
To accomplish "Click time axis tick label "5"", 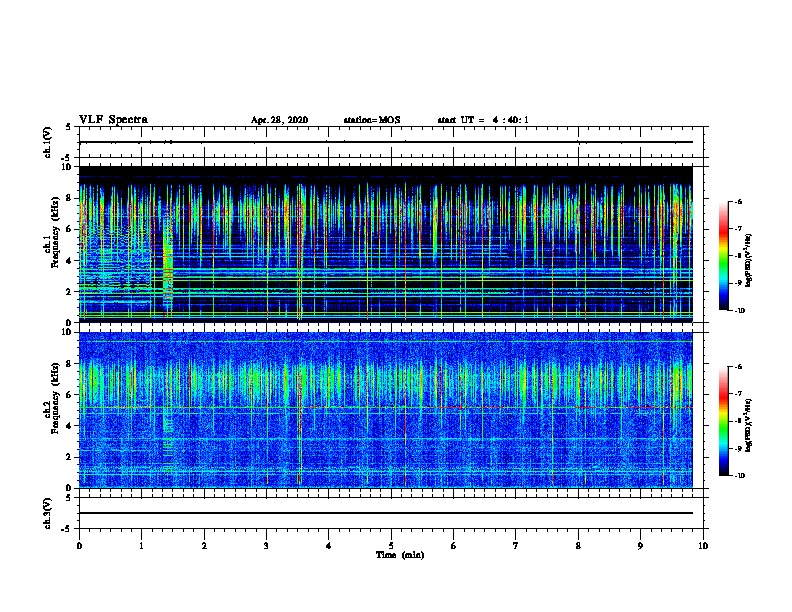I will (x=391, y=546).
